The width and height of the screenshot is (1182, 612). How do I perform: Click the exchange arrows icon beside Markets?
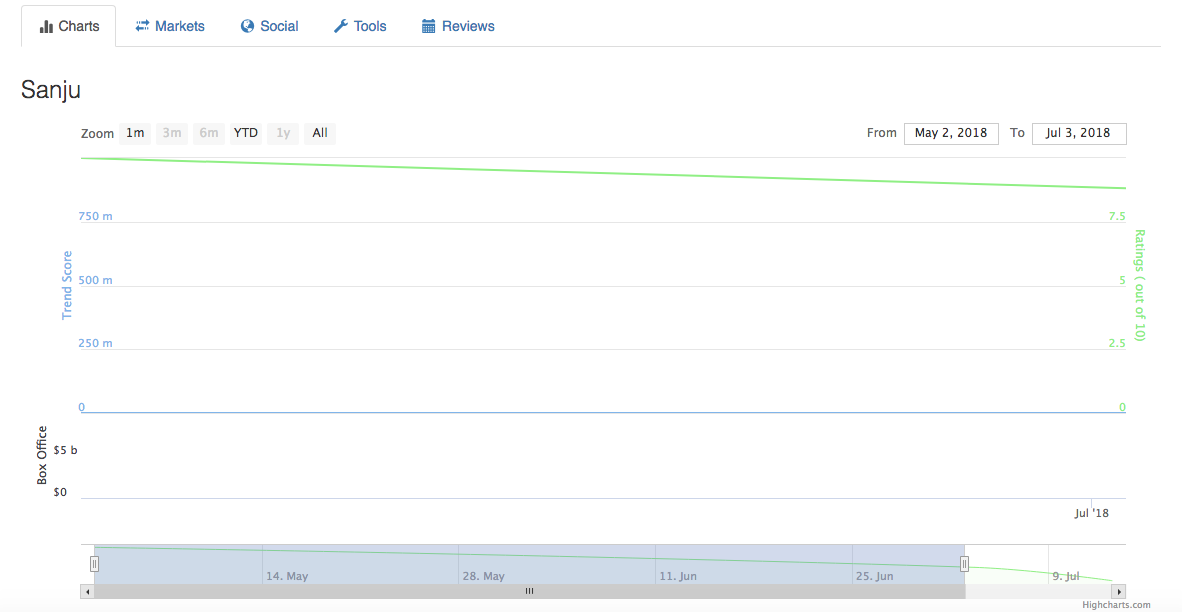click(x=142, y=26)
